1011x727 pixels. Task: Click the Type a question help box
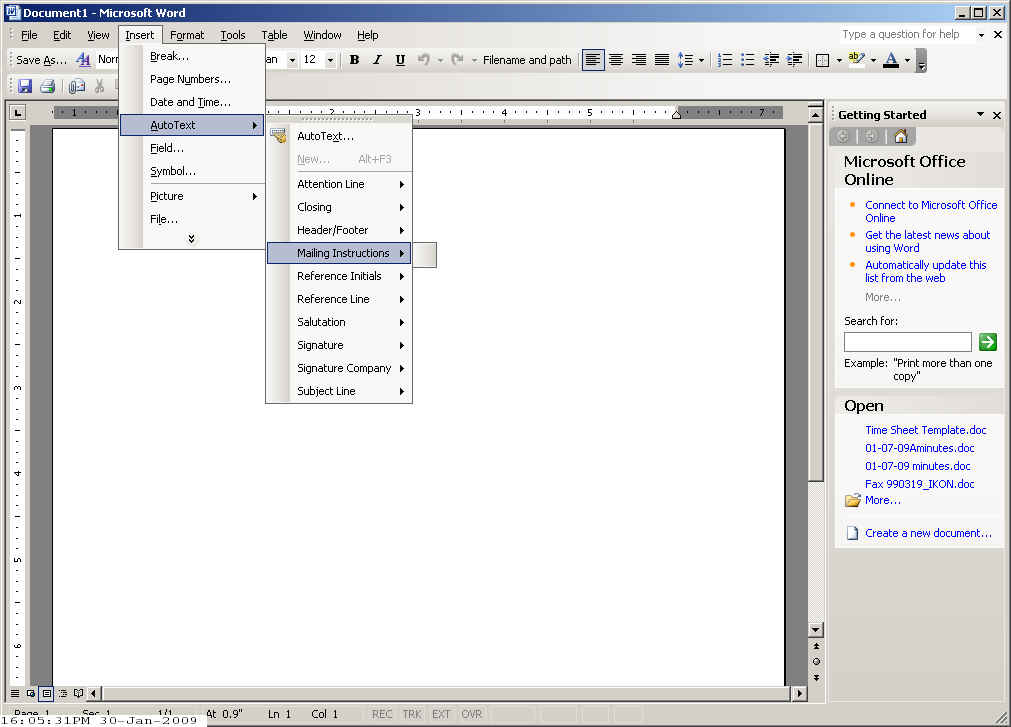pos(906,34)
